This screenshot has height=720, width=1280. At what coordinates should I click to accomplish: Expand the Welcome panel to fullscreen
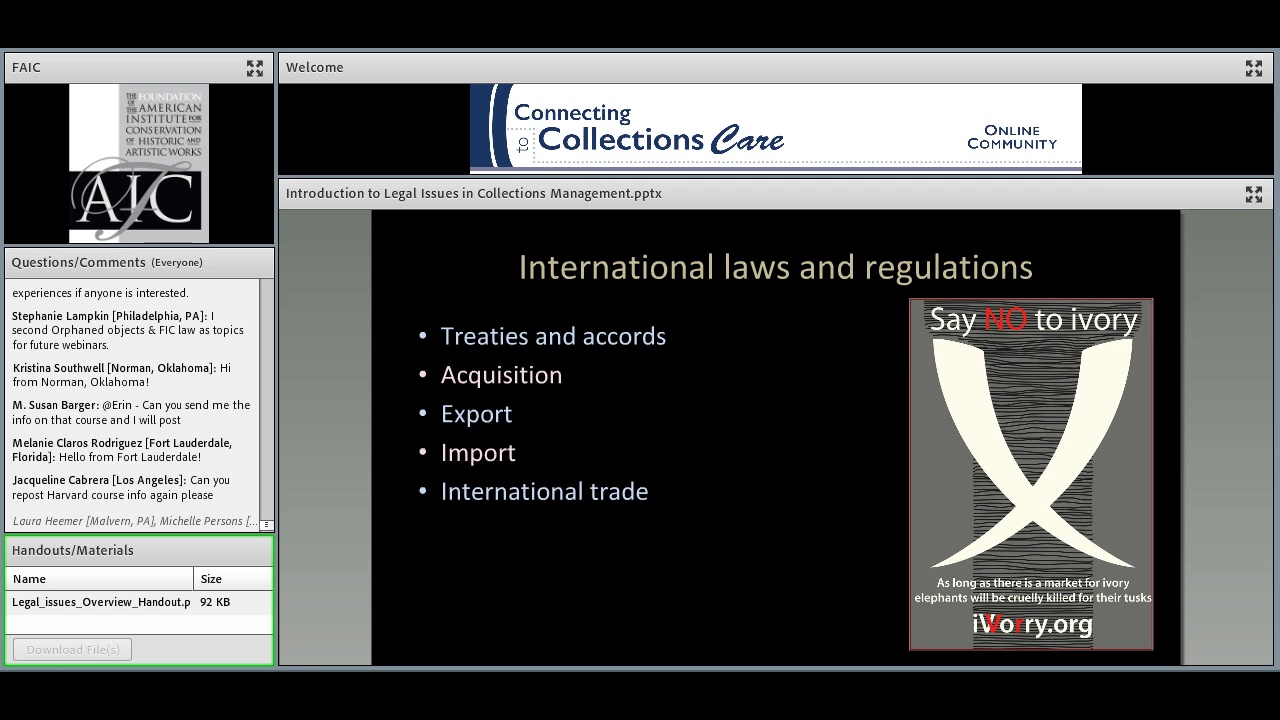tap(1253, 68)
